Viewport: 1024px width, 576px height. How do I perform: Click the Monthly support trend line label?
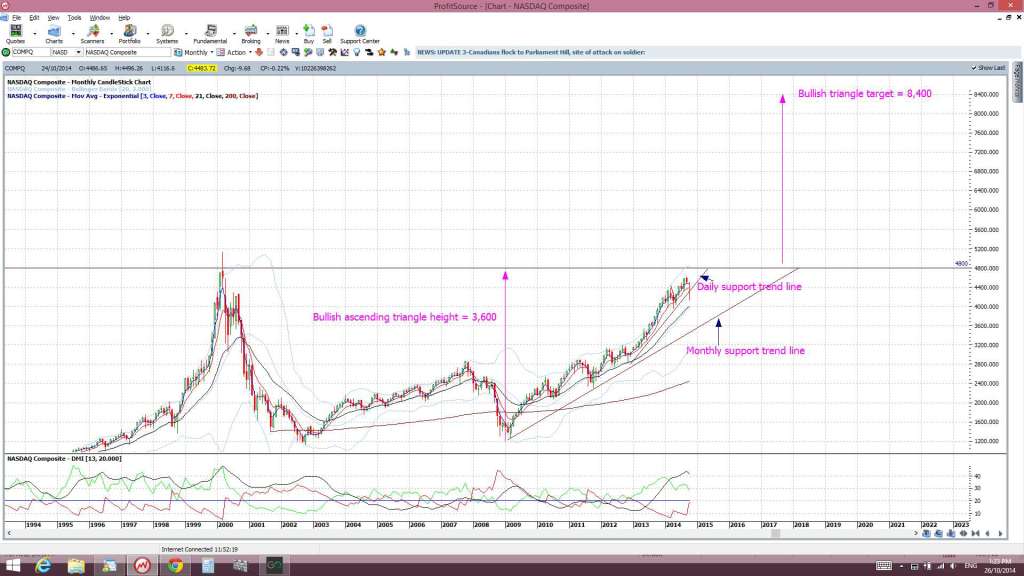point(745,351)
